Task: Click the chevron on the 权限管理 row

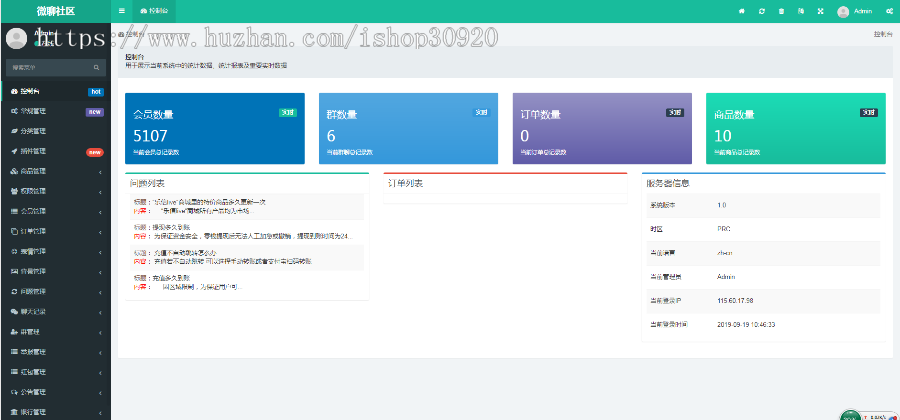Action: tap(100, 192)
